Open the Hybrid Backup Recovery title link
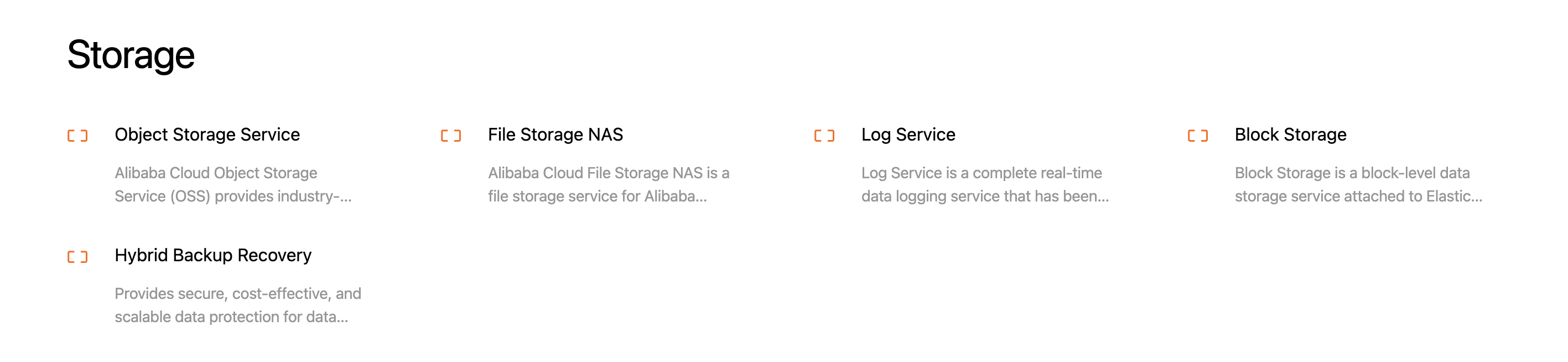Image resolution: width=1568 pixels, height=362 pixels. click(212, 255)
